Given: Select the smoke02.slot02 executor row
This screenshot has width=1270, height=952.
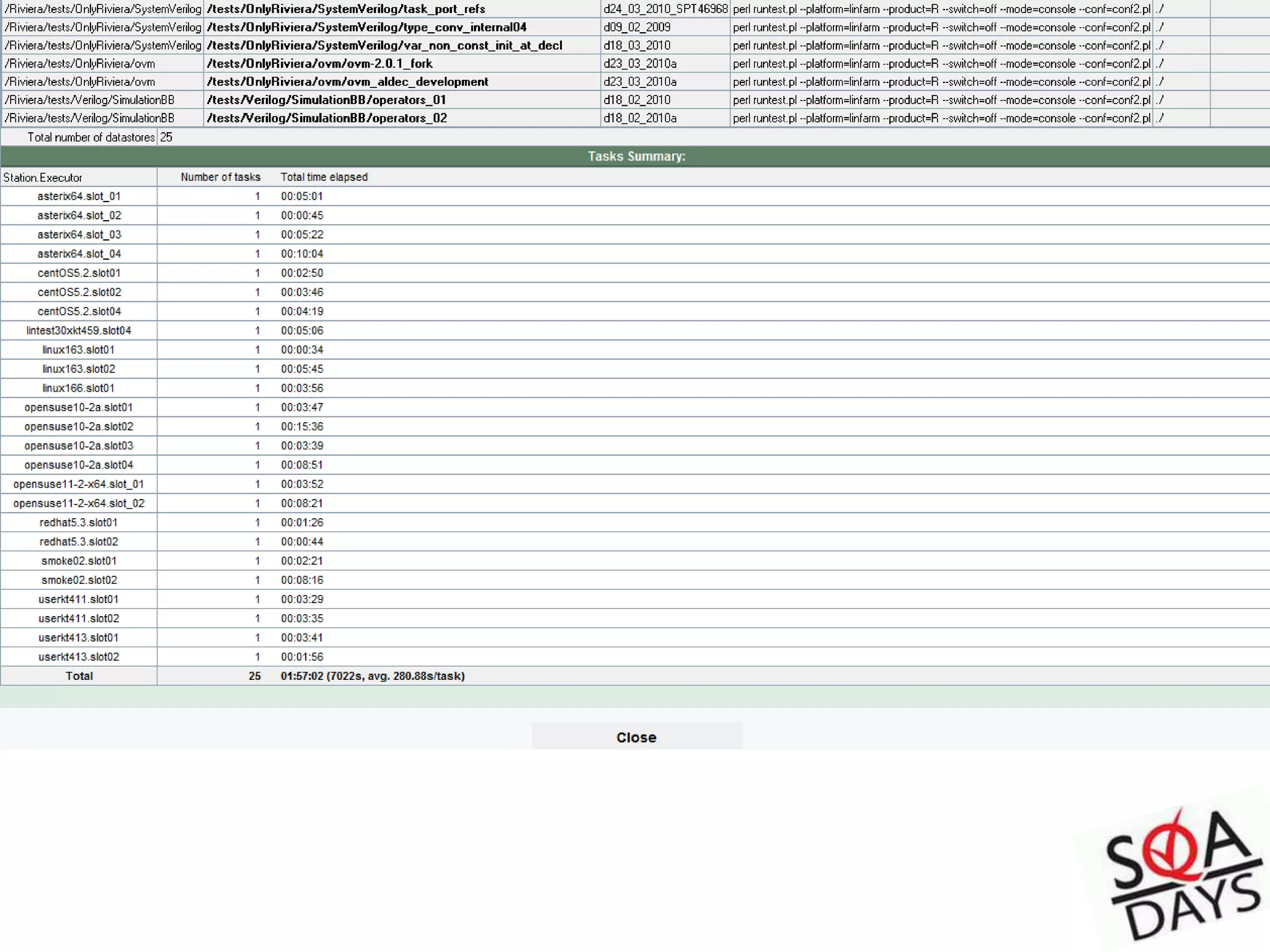Looking at the screenshot, I should (x=79, y=581).
